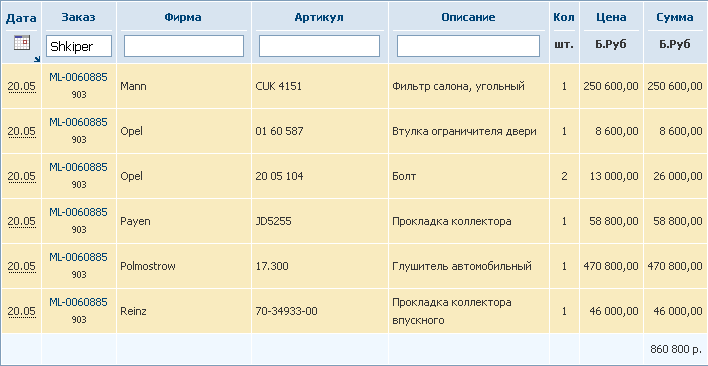Select article JD5255
Viewport: 708px width, 366px height.
point(273,221)
